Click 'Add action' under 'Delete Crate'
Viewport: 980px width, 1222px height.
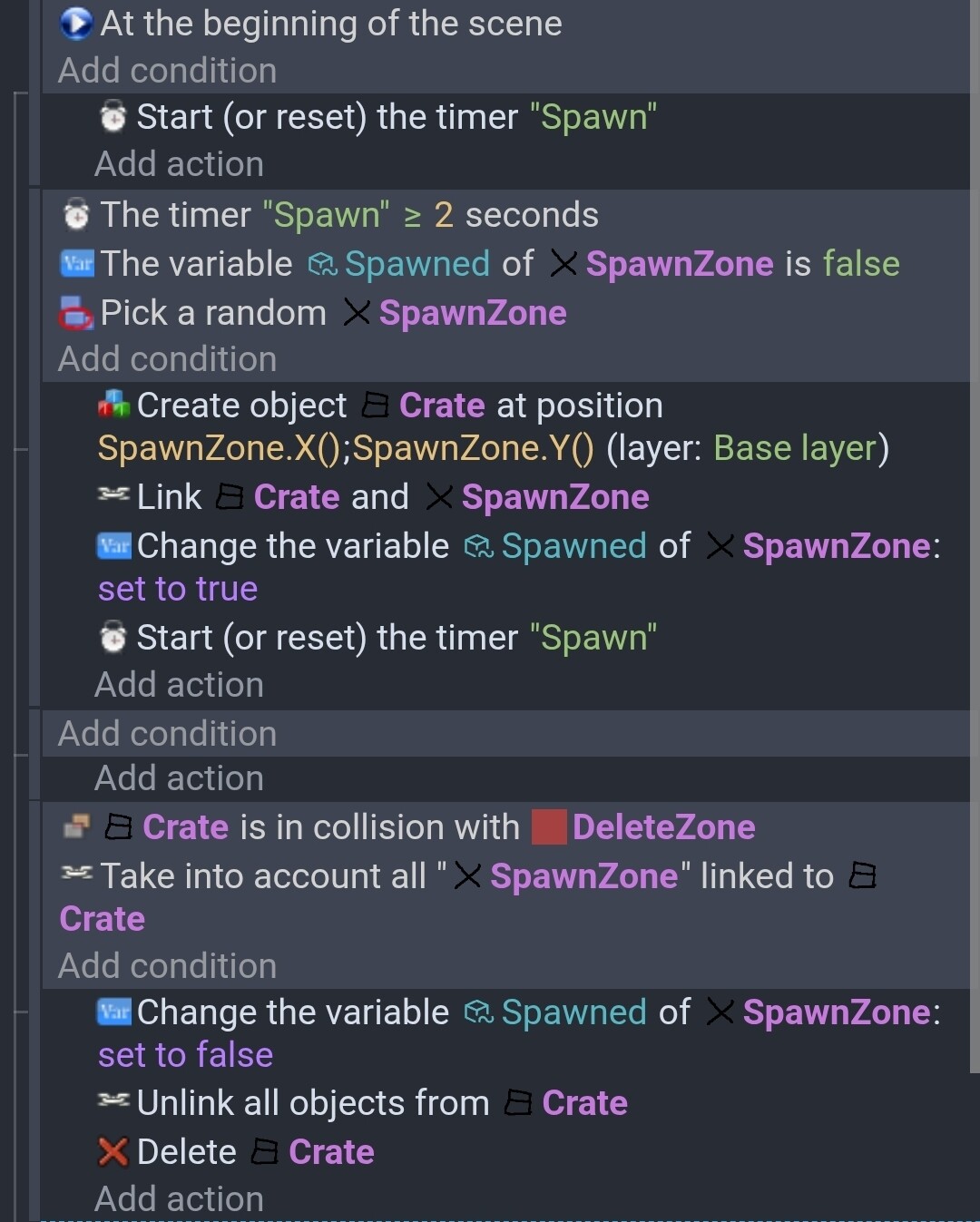point(179,1199)
